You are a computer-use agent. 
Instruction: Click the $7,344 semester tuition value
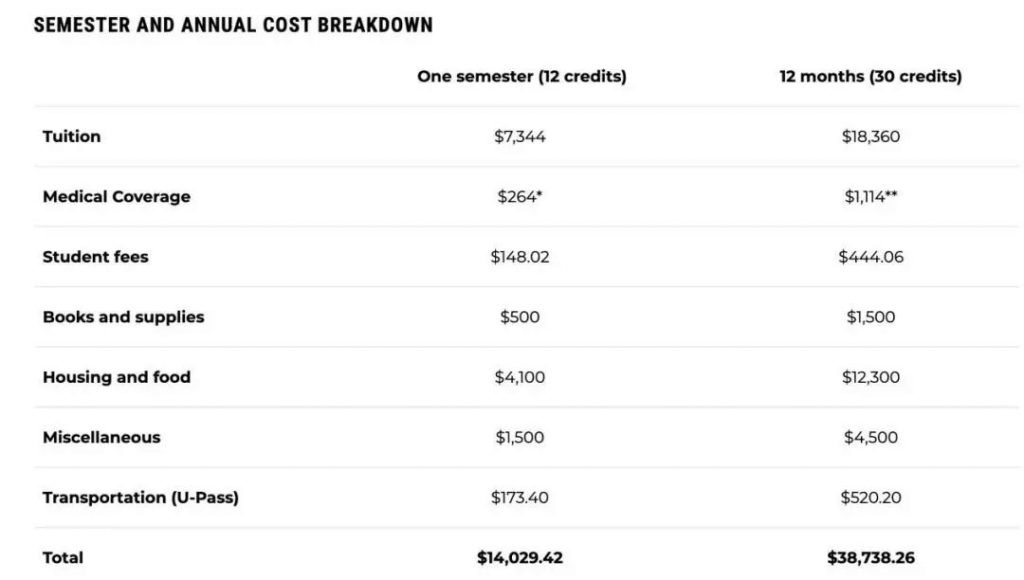pos(520,137)
